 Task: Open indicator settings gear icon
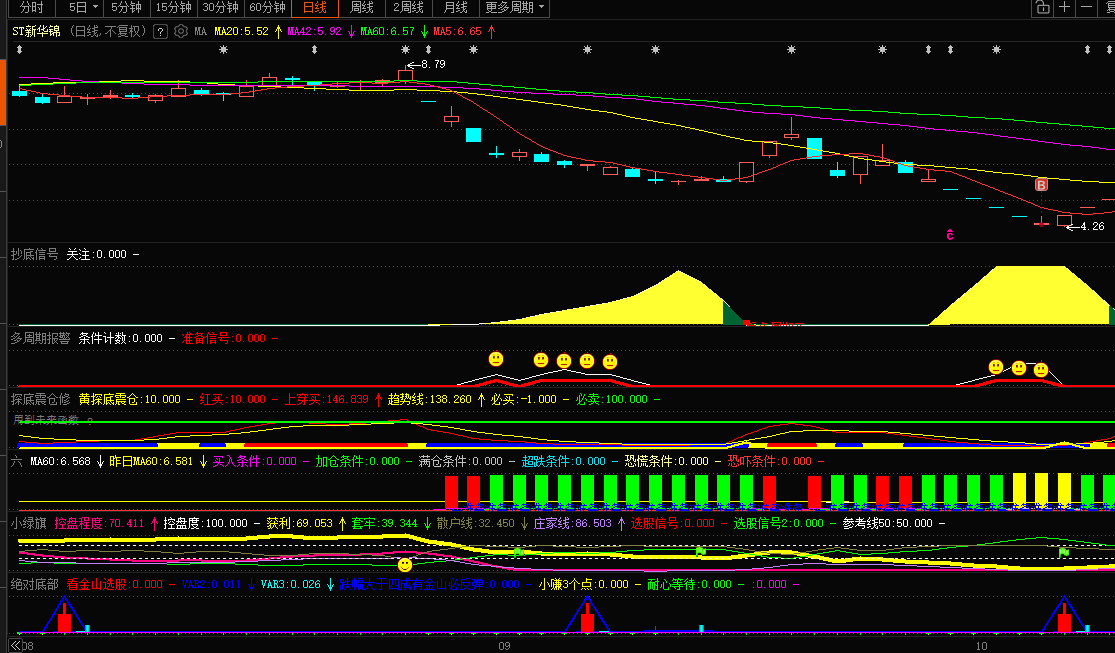[181, 31]
